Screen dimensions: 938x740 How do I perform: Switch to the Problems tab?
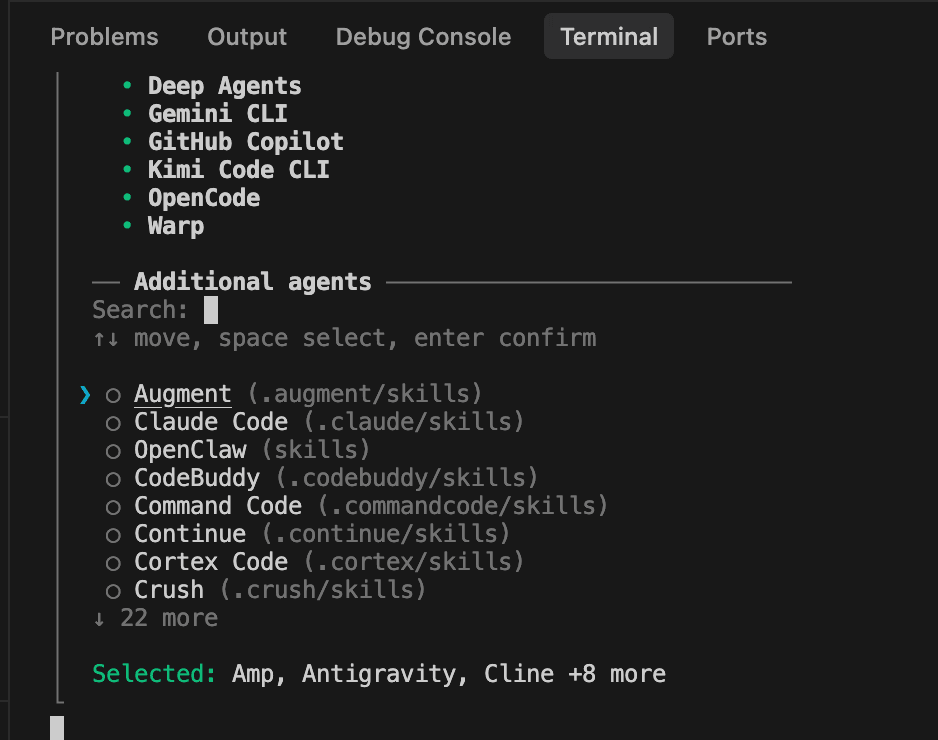tap(104, 37)
